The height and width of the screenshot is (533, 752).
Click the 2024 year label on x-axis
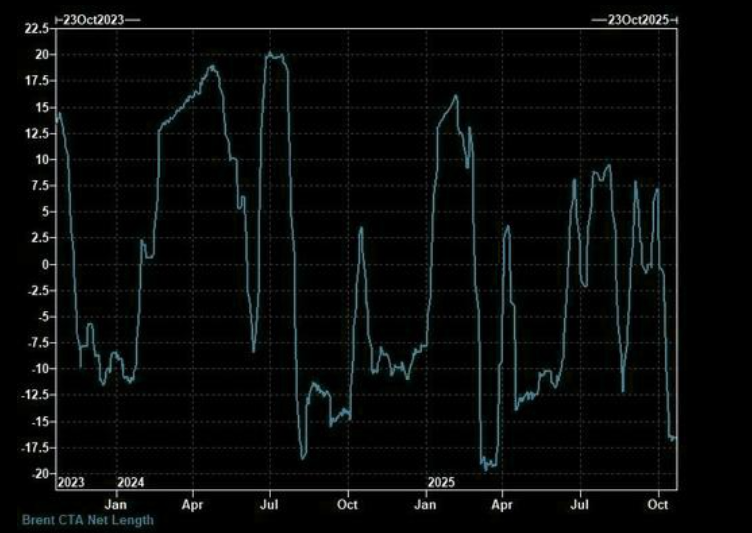(x=132, y=482)
